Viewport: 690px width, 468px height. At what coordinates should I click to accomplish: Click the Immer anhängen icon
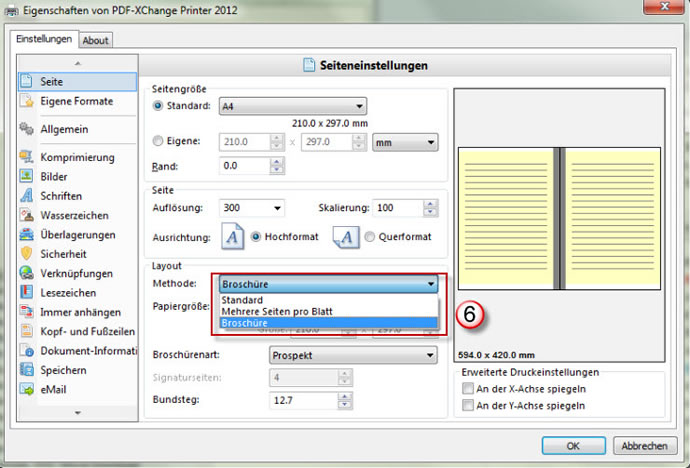pyautogui.click(x=26, y=312)
